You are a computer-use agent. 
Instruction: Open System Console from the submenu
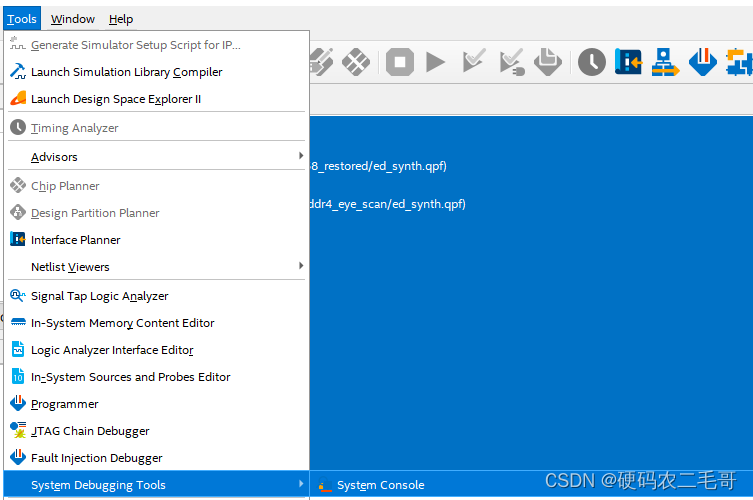[381, 485]
